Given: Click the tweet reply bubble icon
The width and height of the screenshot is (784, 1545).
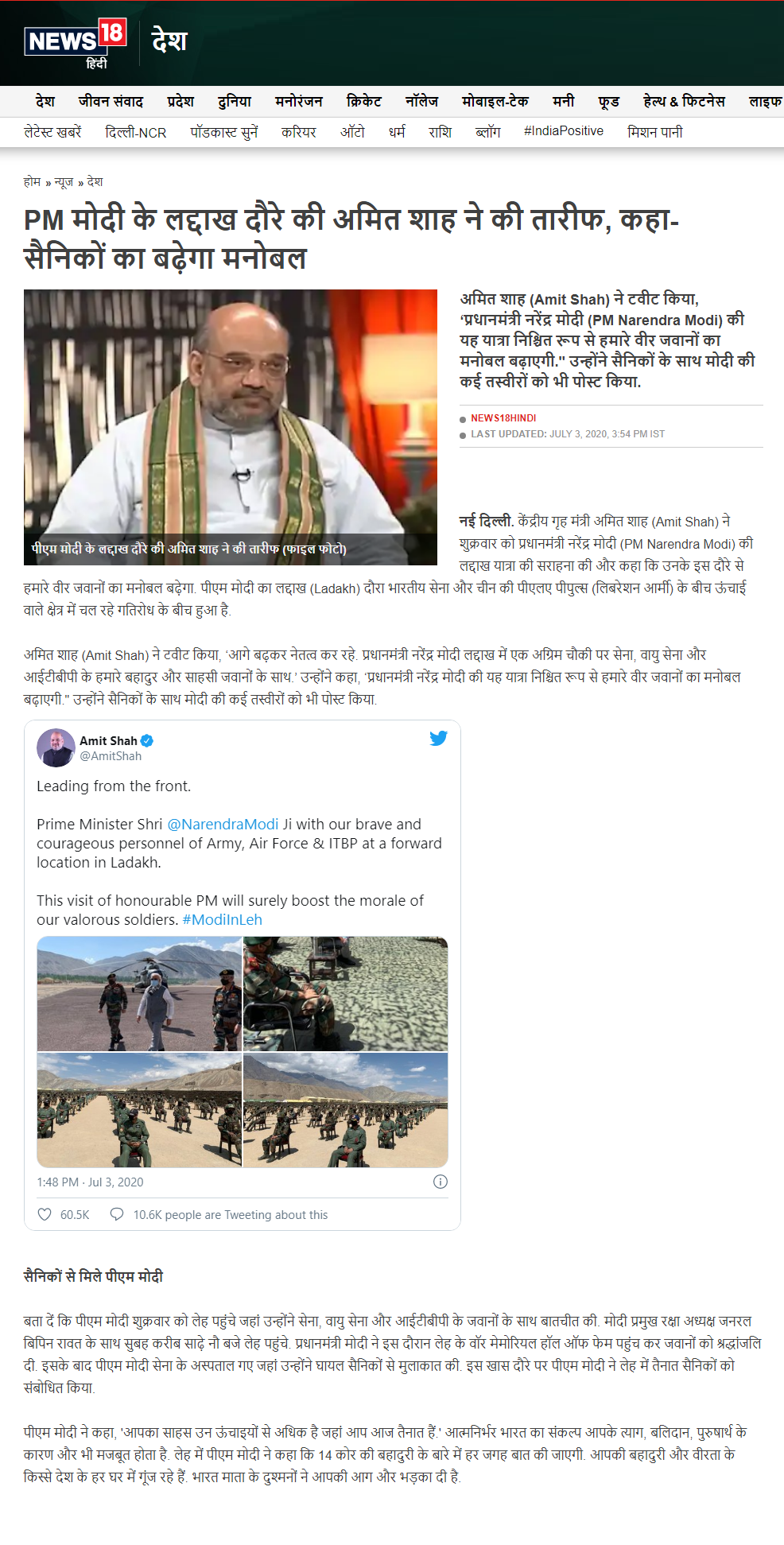Looking at the screenshot, I should 117,1214.
